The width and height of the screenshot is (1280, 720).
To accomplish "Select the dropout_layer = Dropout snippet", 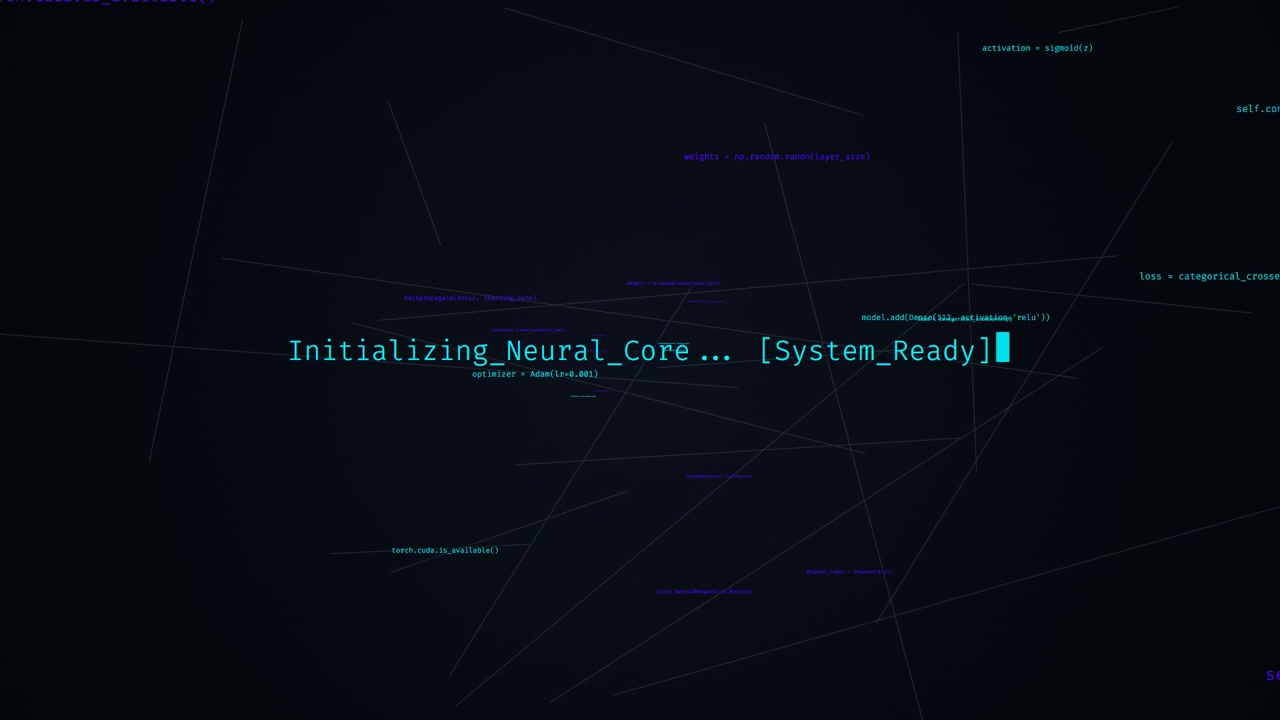I will (x=849, y=572).
